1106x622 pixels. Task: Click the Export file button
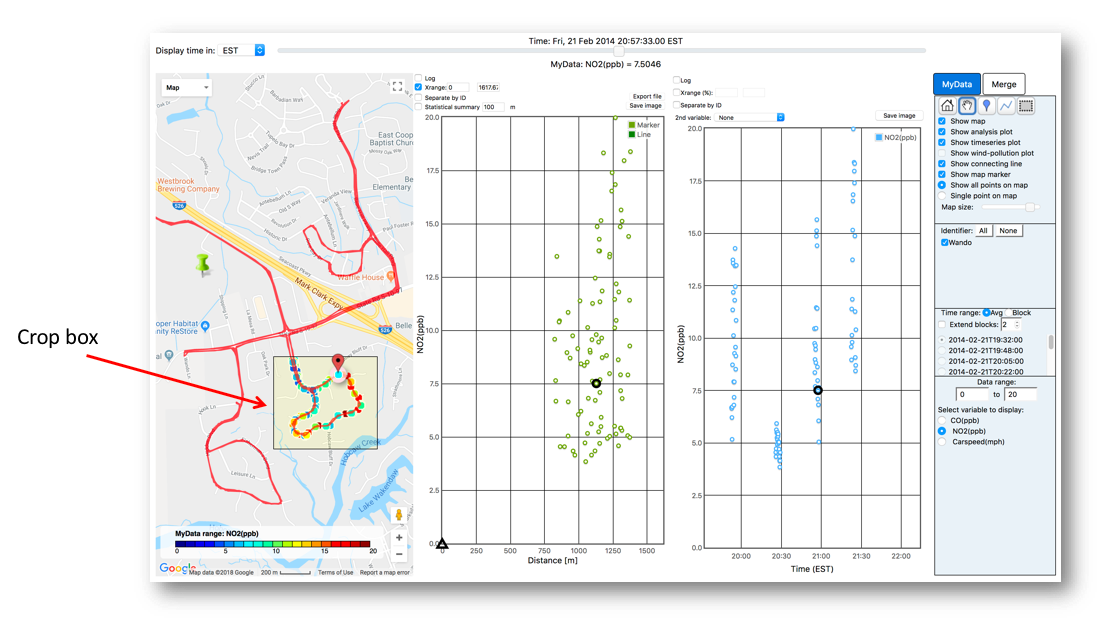[647, 96]
